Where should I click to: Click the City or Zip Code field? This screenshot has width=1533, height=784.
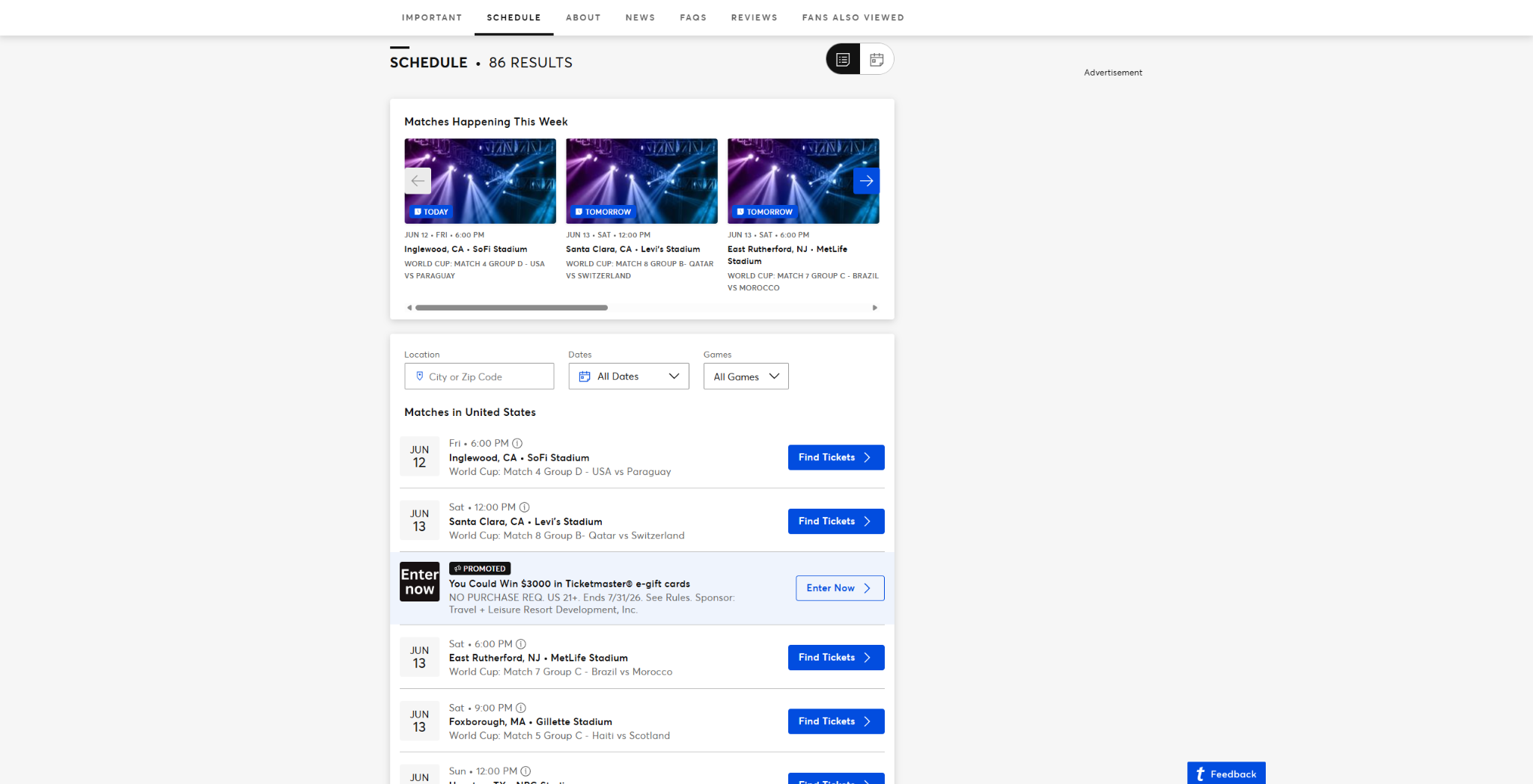[x=479, y=376]
